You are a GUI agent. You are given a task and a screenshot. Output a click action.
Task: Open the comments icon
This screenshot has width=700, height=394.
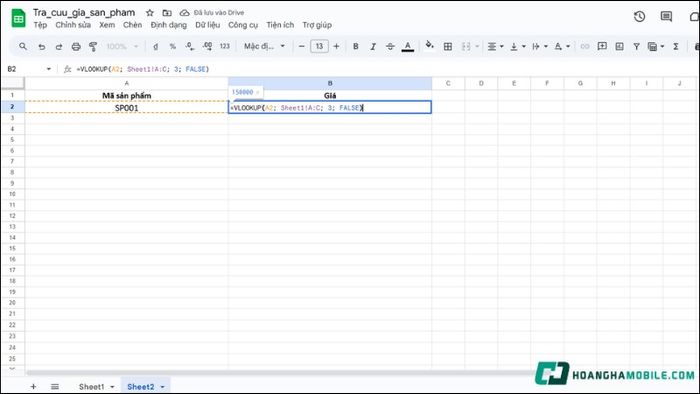666,17
